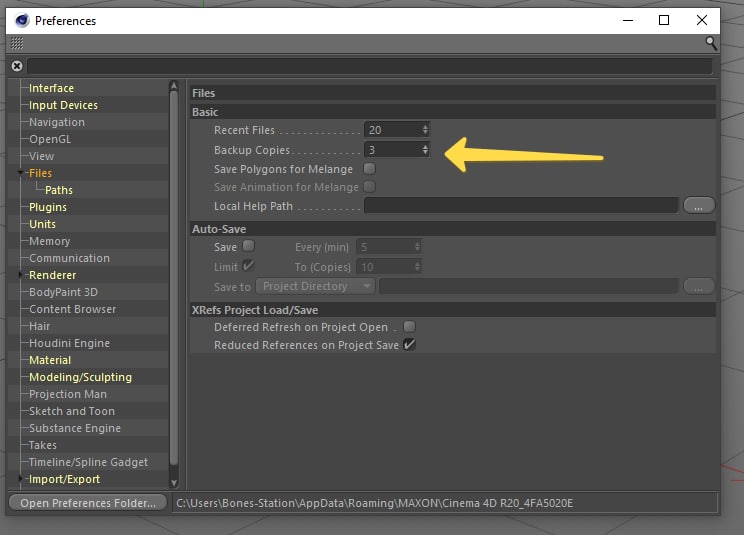744x535 pixels.
Task: Click the Auto-Save section header
Action: tap(453, 229)
